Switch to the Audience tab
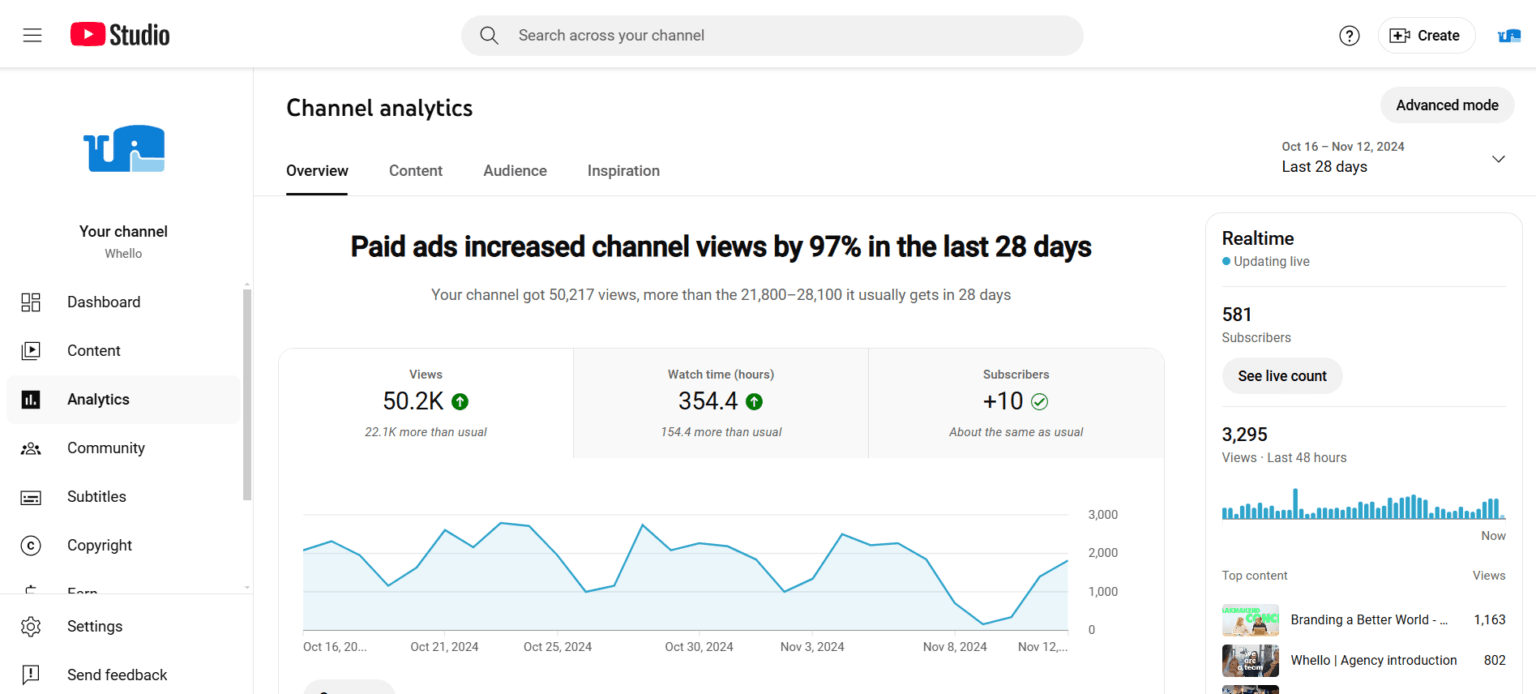 [515, 171]
